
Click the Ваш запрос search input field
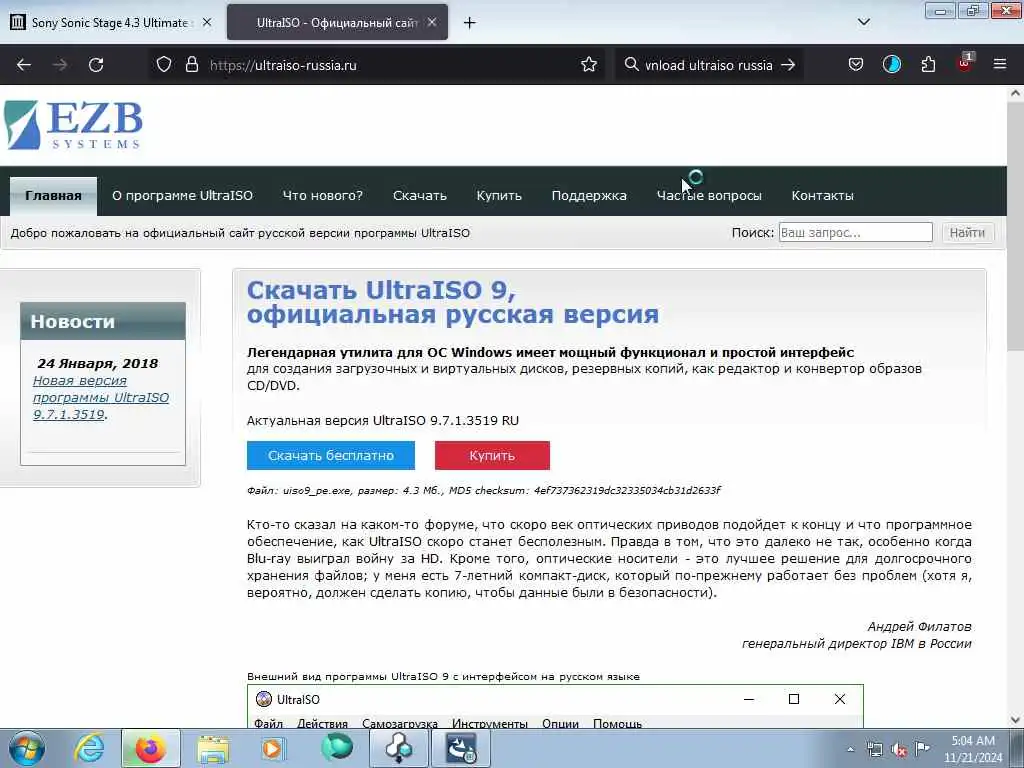(856, 232)
